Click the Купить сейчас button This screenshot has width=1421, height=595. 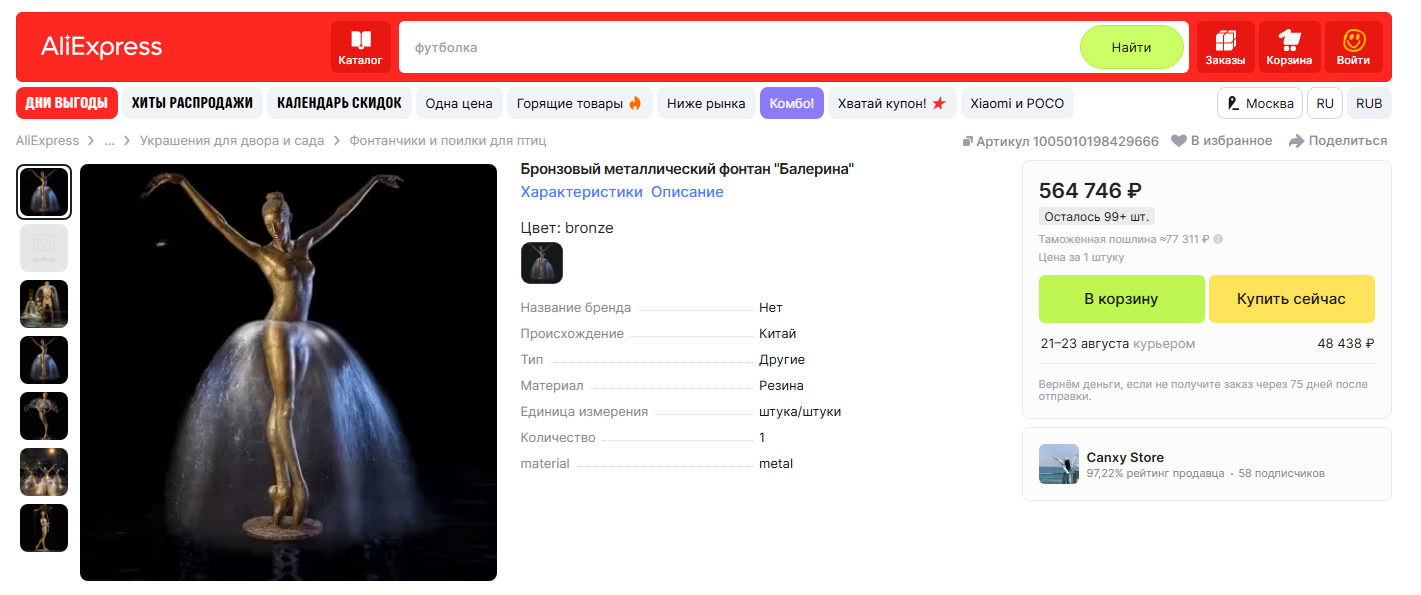(x=1291, y=299)
